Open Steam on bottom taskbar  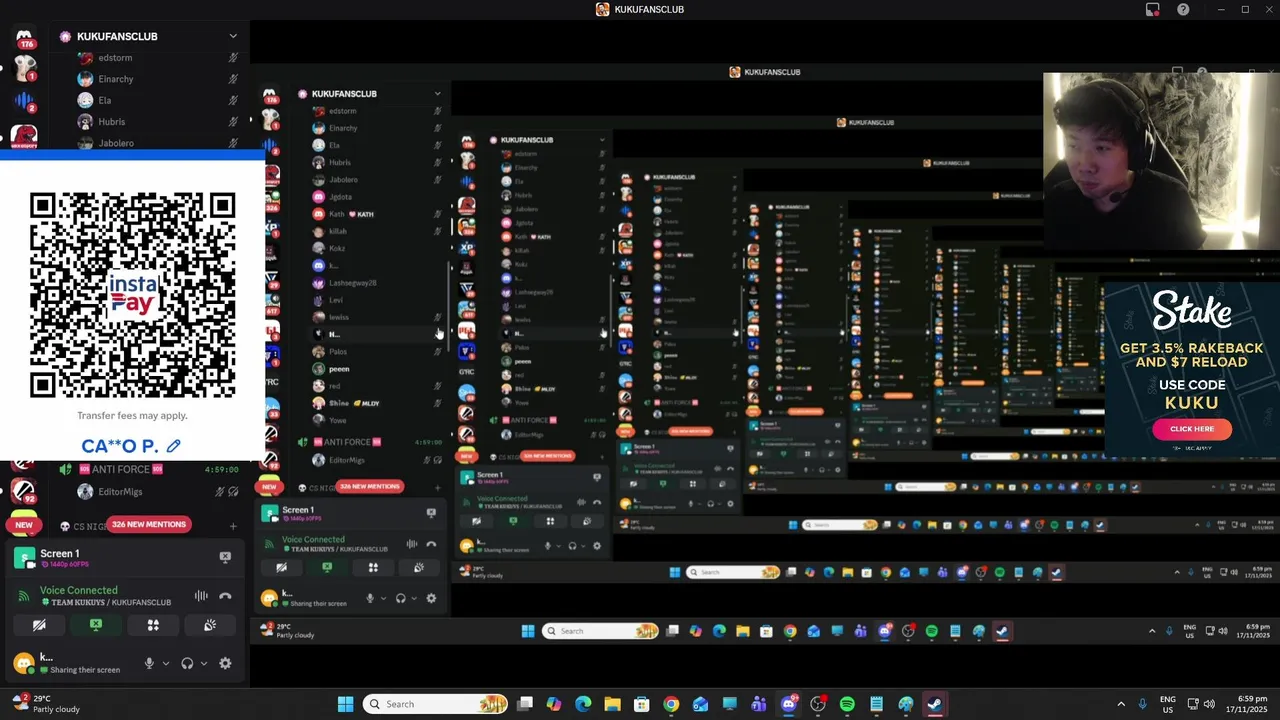point(934,704)
